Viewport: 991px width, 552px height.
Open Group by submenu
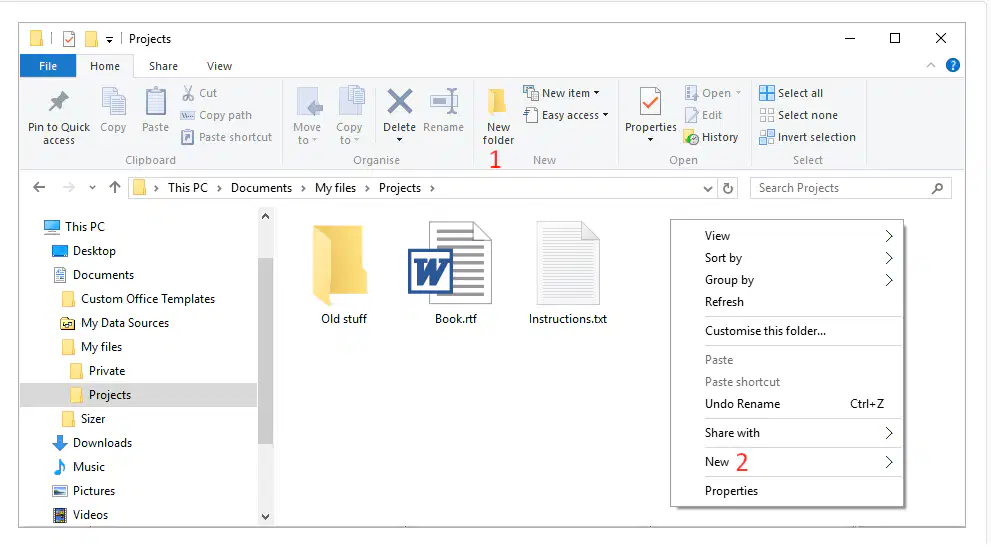[787, 279]
